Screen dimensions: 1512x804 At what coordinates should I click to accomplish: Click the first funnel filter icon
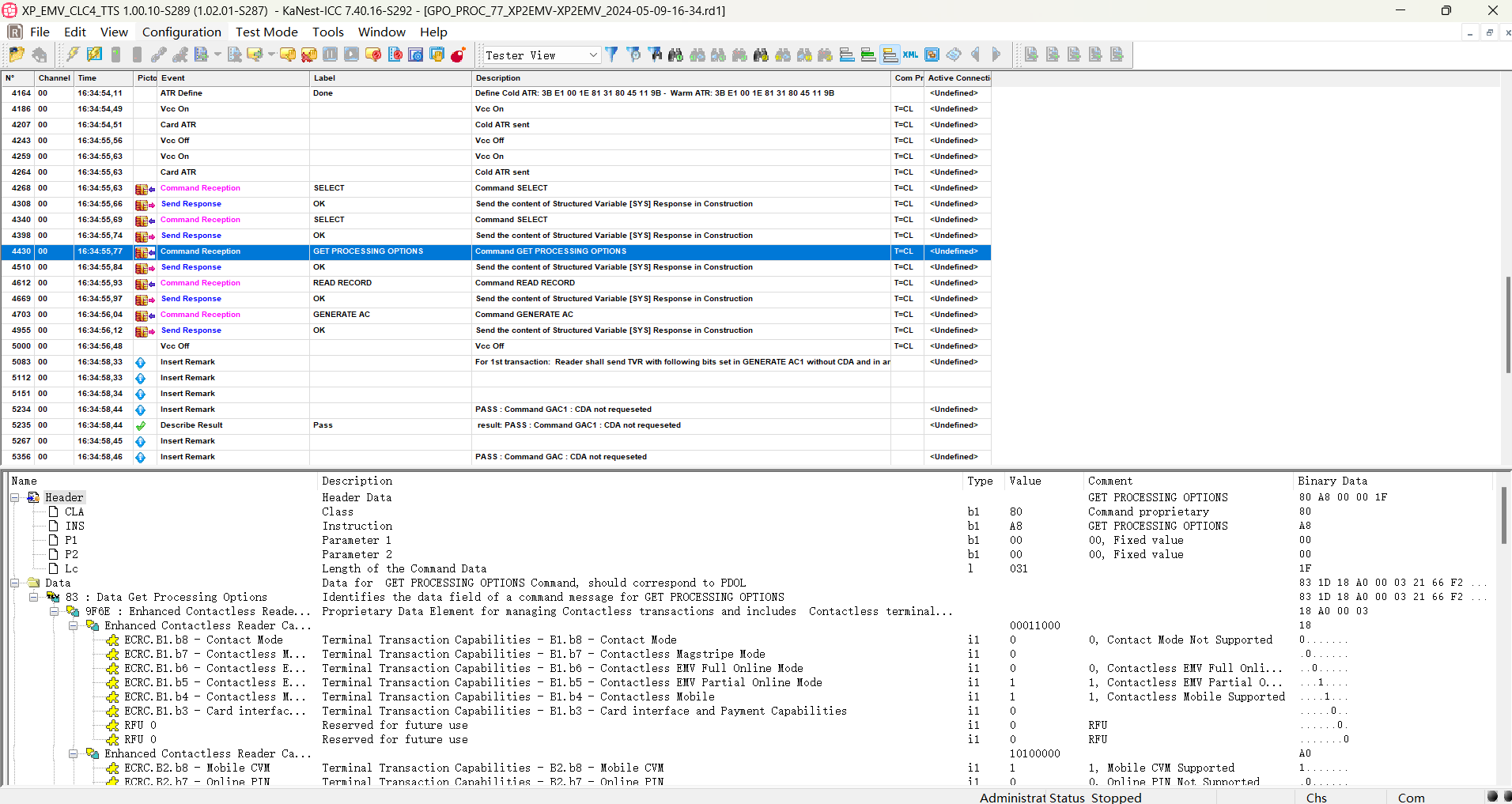(611, 55)
